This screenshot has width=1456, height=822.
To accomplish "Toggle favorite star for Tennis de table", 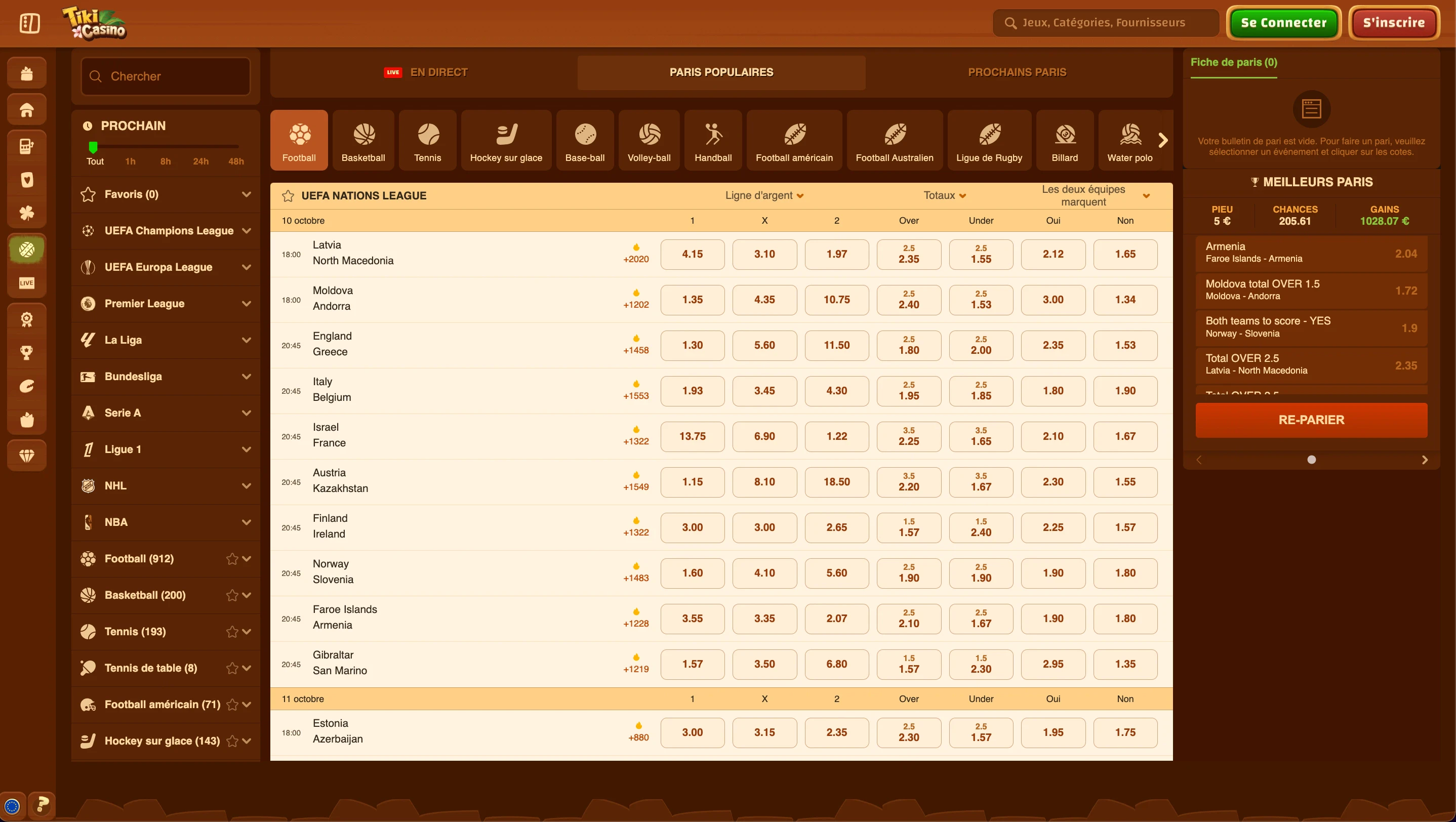I will point(232,668).
